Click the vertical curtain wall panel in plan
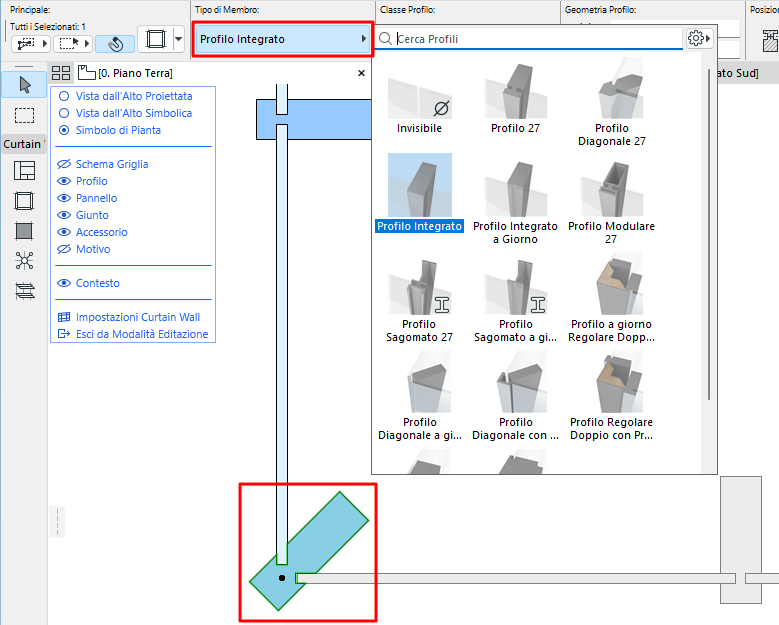The height and width of the screenshot is (625, 779). 282,343
